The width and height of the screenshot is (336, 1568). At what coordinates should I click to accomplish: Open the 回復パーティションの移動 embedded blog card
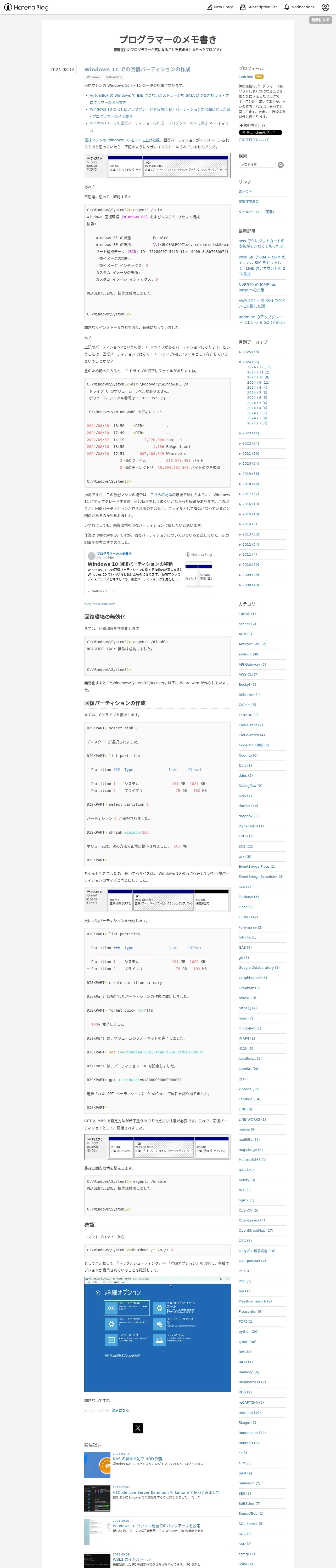[x=149, y=573]
